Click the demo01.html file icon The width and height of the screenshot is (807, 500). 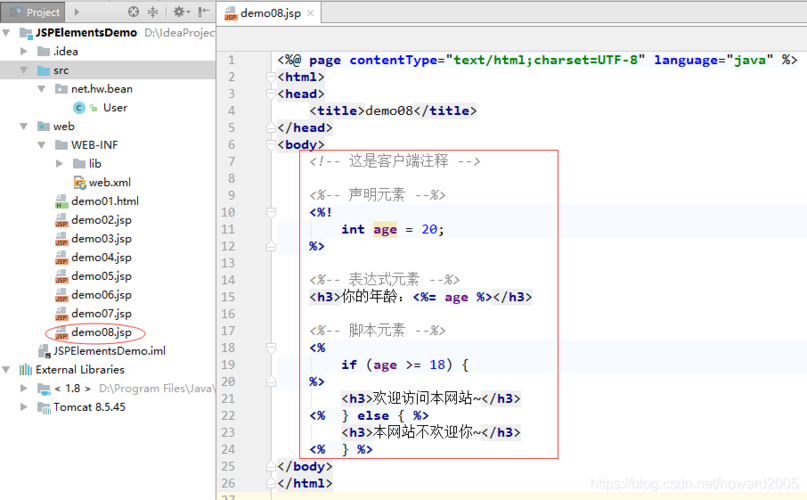click(61, 201)
